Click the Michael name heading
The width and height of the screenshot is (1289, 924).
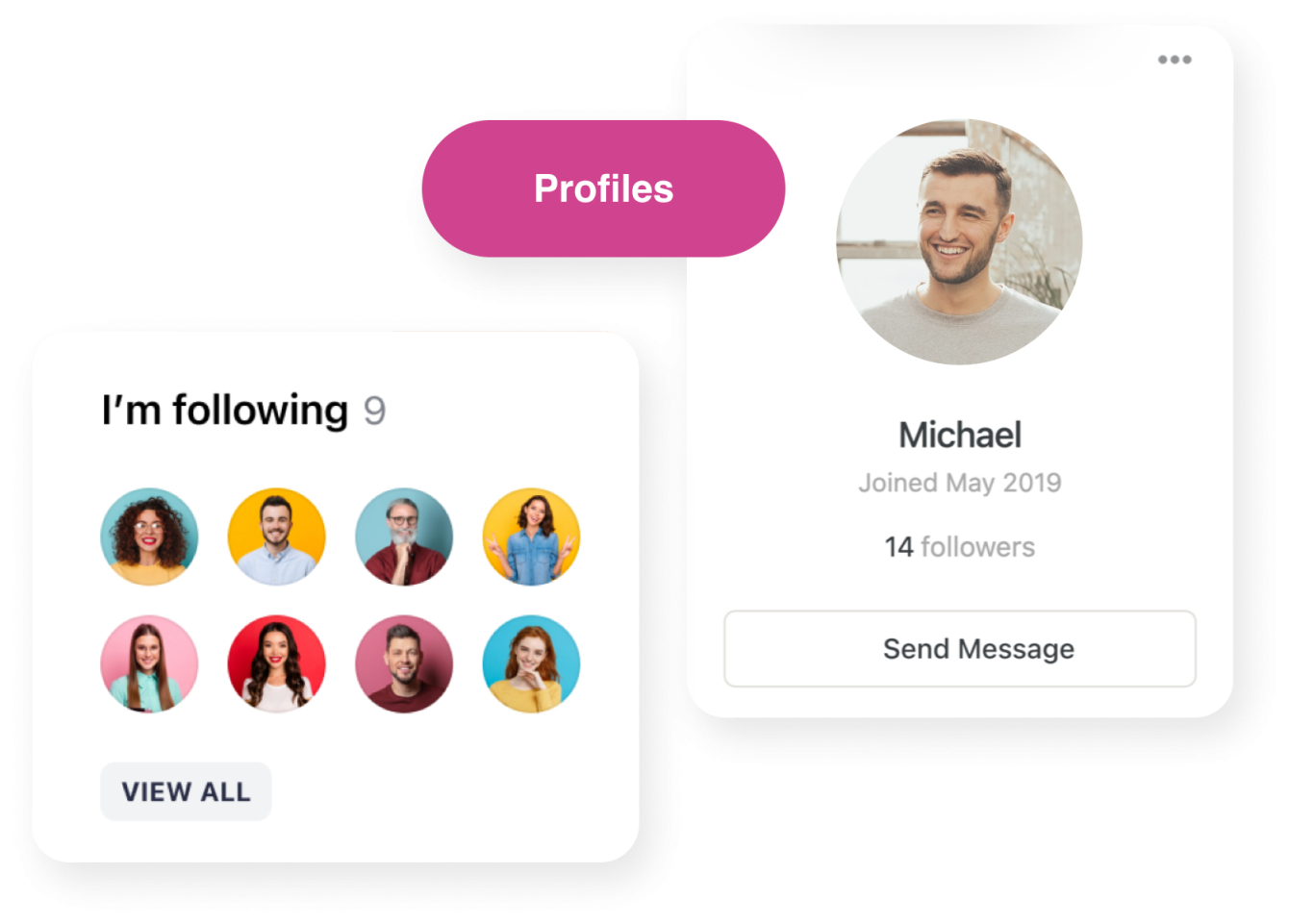tap(960, 435)
